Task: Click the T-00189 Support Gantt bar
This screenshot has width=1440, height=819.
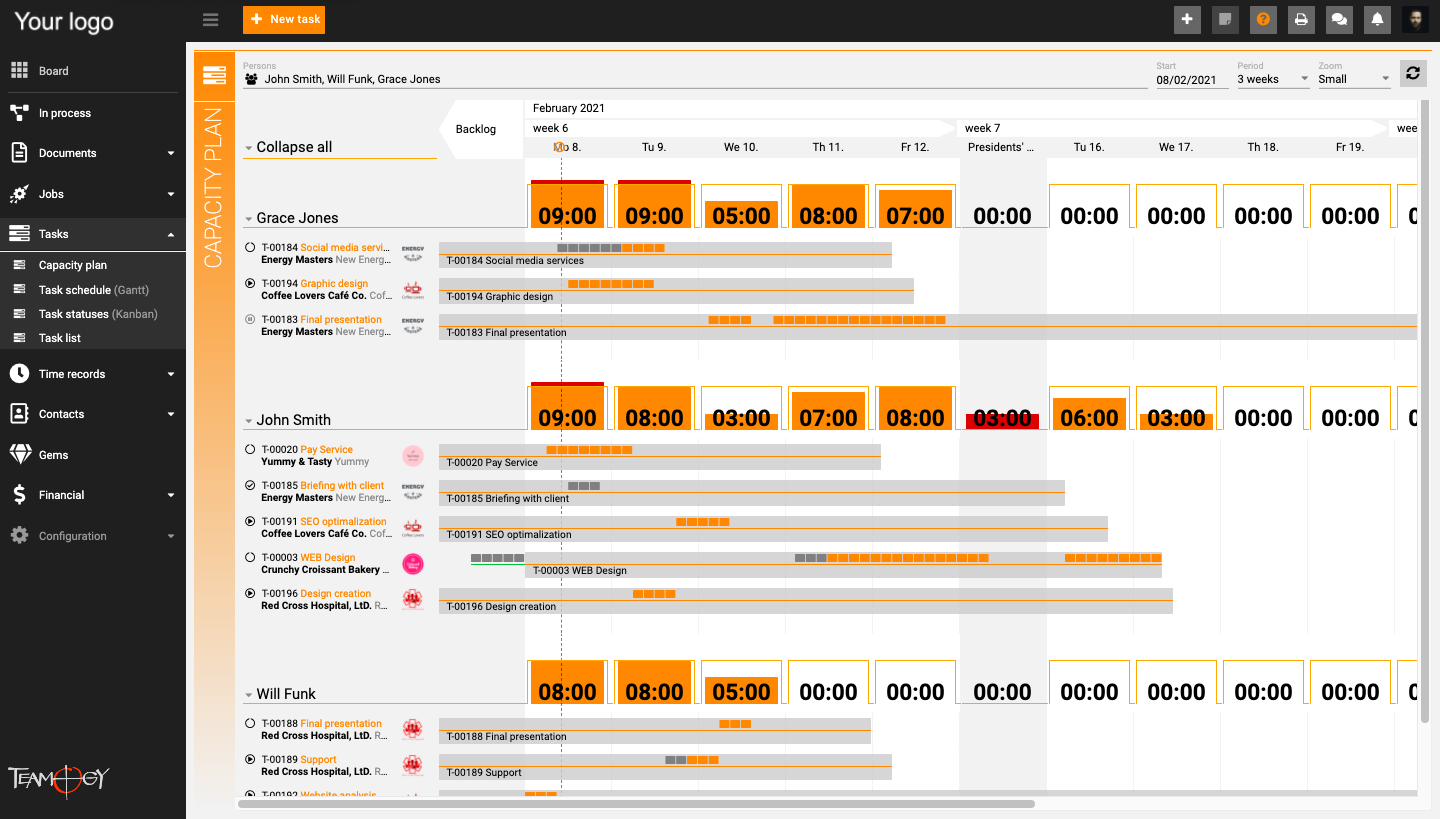Action: [x=665, y=767]
